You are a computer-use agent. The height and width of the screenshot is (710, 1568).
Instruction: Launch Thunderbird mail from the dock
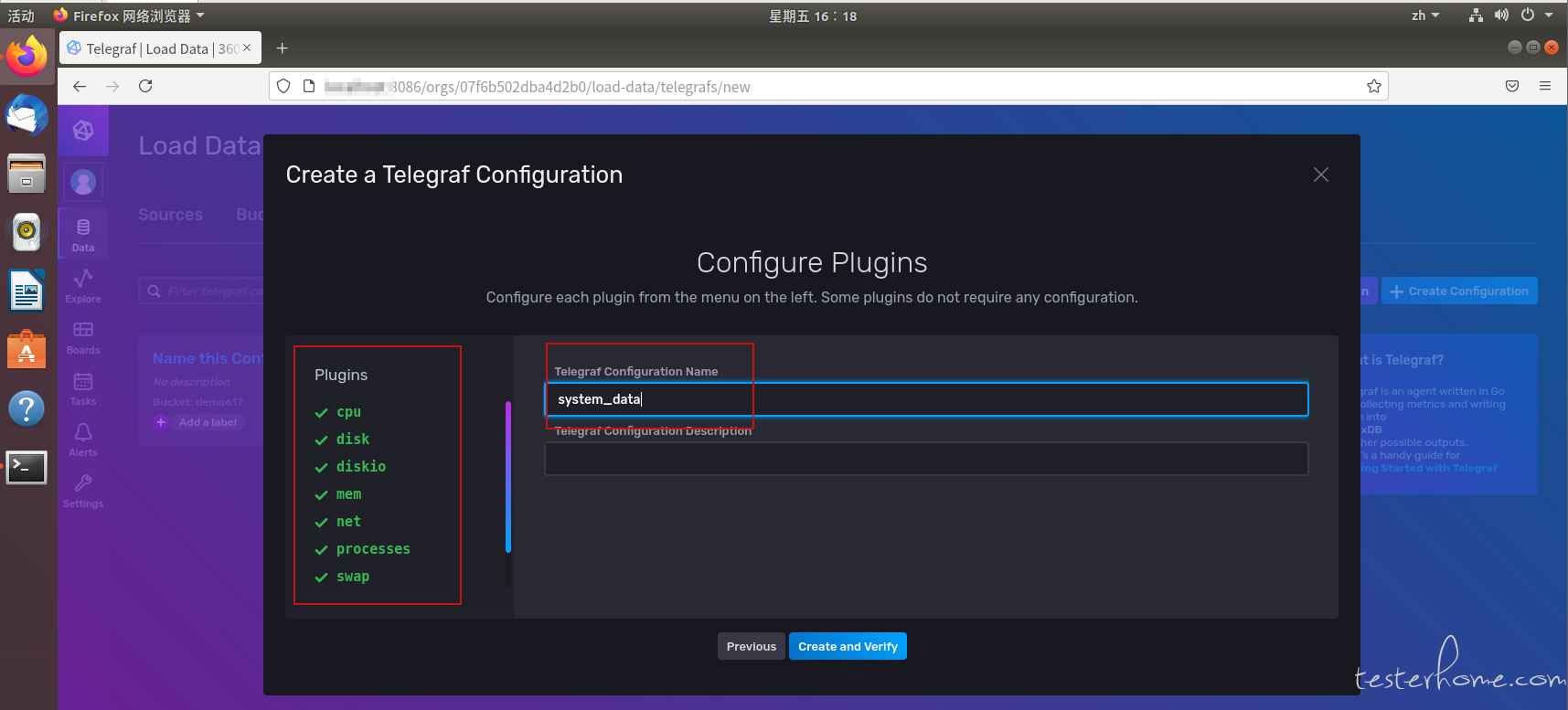(x=27, y=116)
